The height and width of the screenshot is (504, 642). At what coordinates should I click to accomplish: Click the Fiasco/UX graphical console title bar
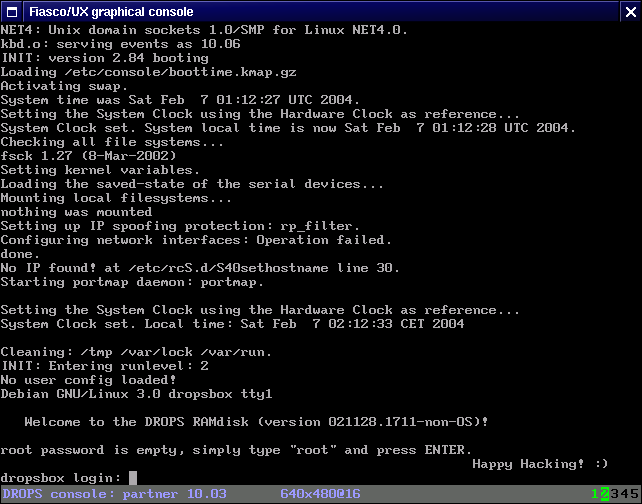tap(320, 12)
